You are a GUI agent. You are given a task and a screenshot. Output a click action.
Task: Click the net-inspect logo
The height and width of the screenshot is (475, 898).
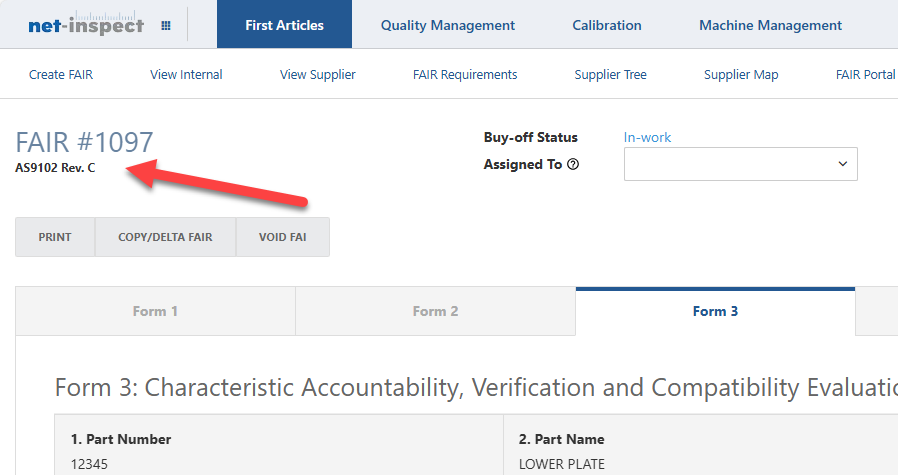coord(86,25)
